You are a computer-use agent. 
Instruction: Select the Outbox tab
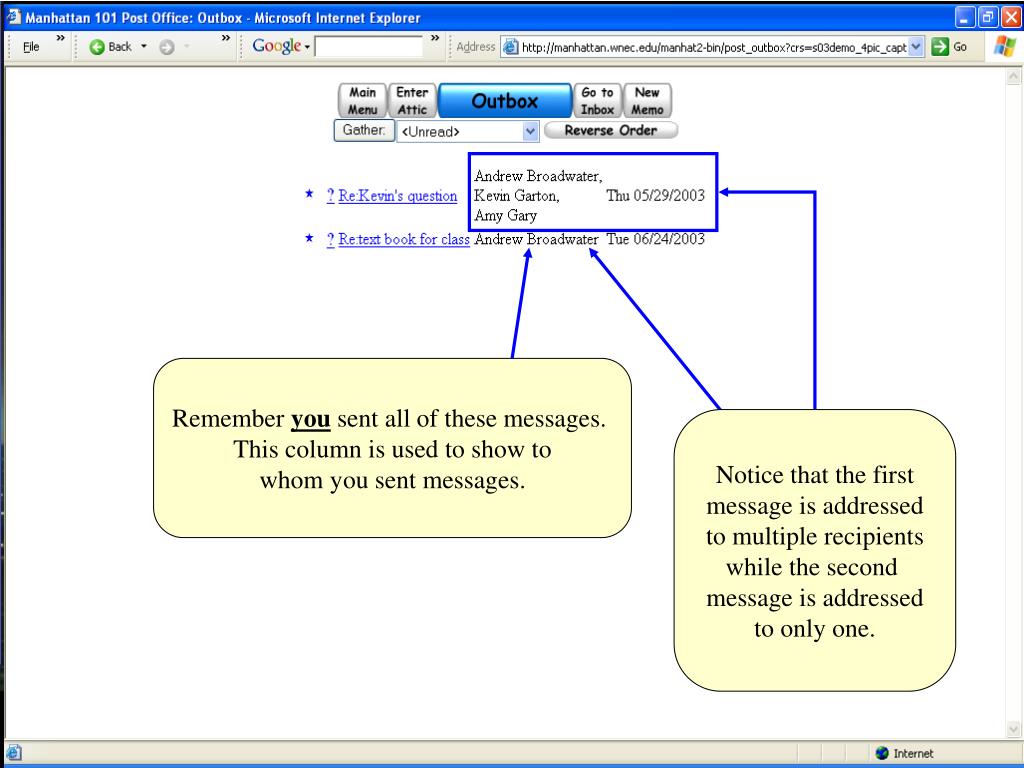pos(505,101)
